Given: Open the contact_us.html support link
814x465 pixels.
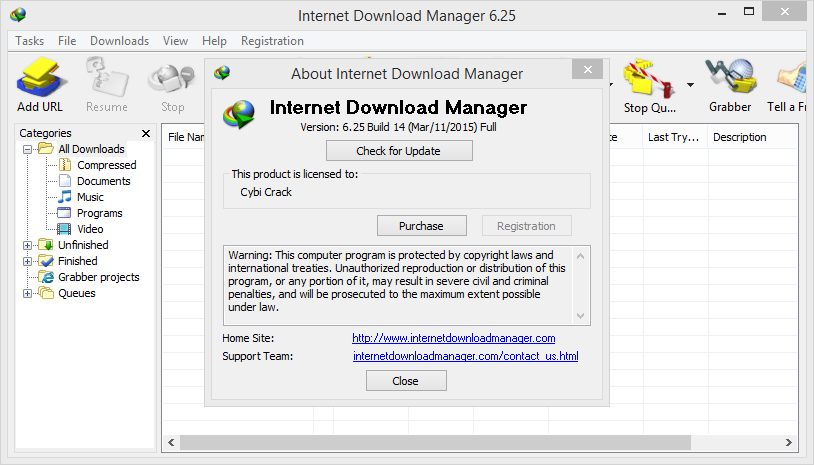Looking at the screenshot, I should click(466, 356).
